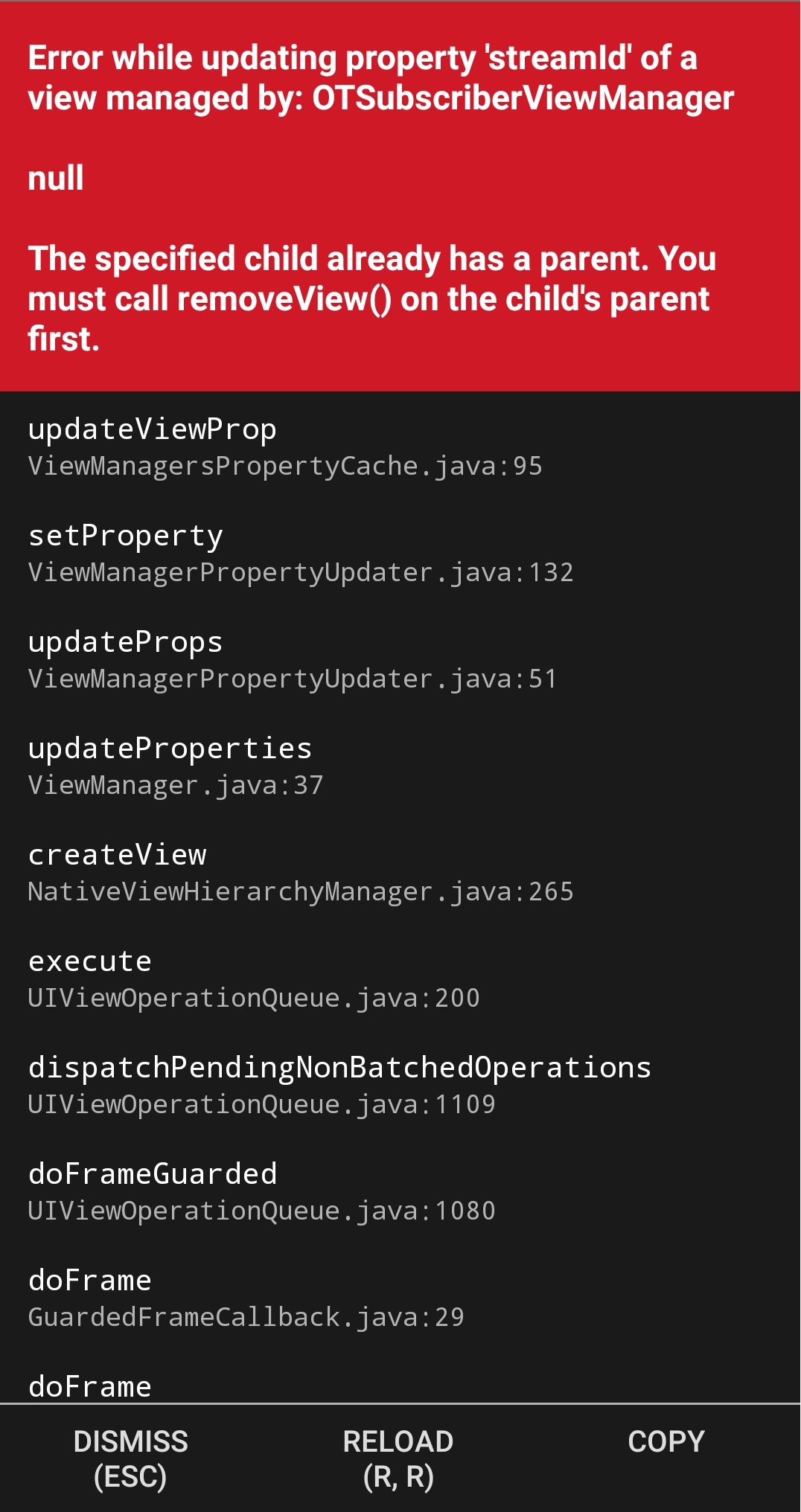The image size is (801, 1512).
Task: Open the doFrameGuarded stack frame
Action: [152, 1173]
